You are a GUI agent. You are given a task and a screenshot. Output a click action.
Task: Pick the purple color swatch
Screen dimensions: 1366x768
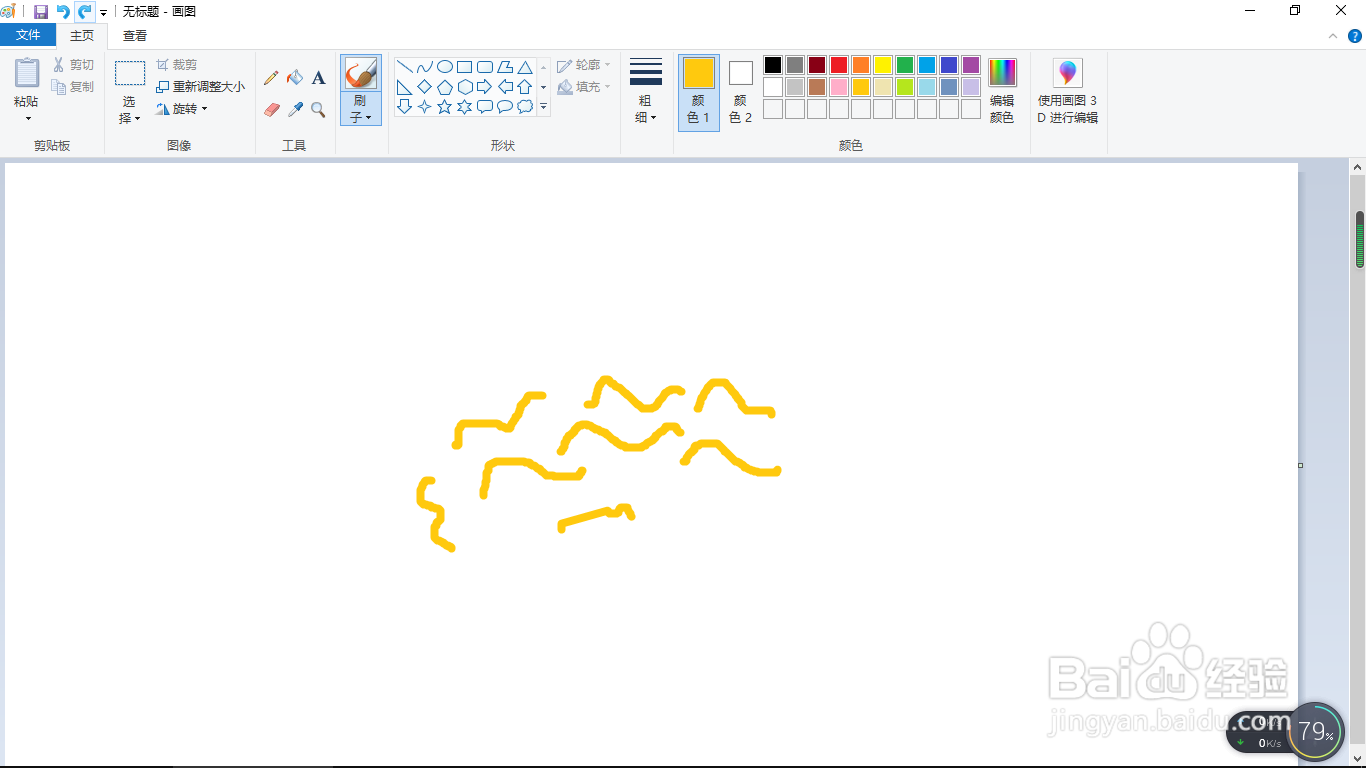tap(971, 65)
